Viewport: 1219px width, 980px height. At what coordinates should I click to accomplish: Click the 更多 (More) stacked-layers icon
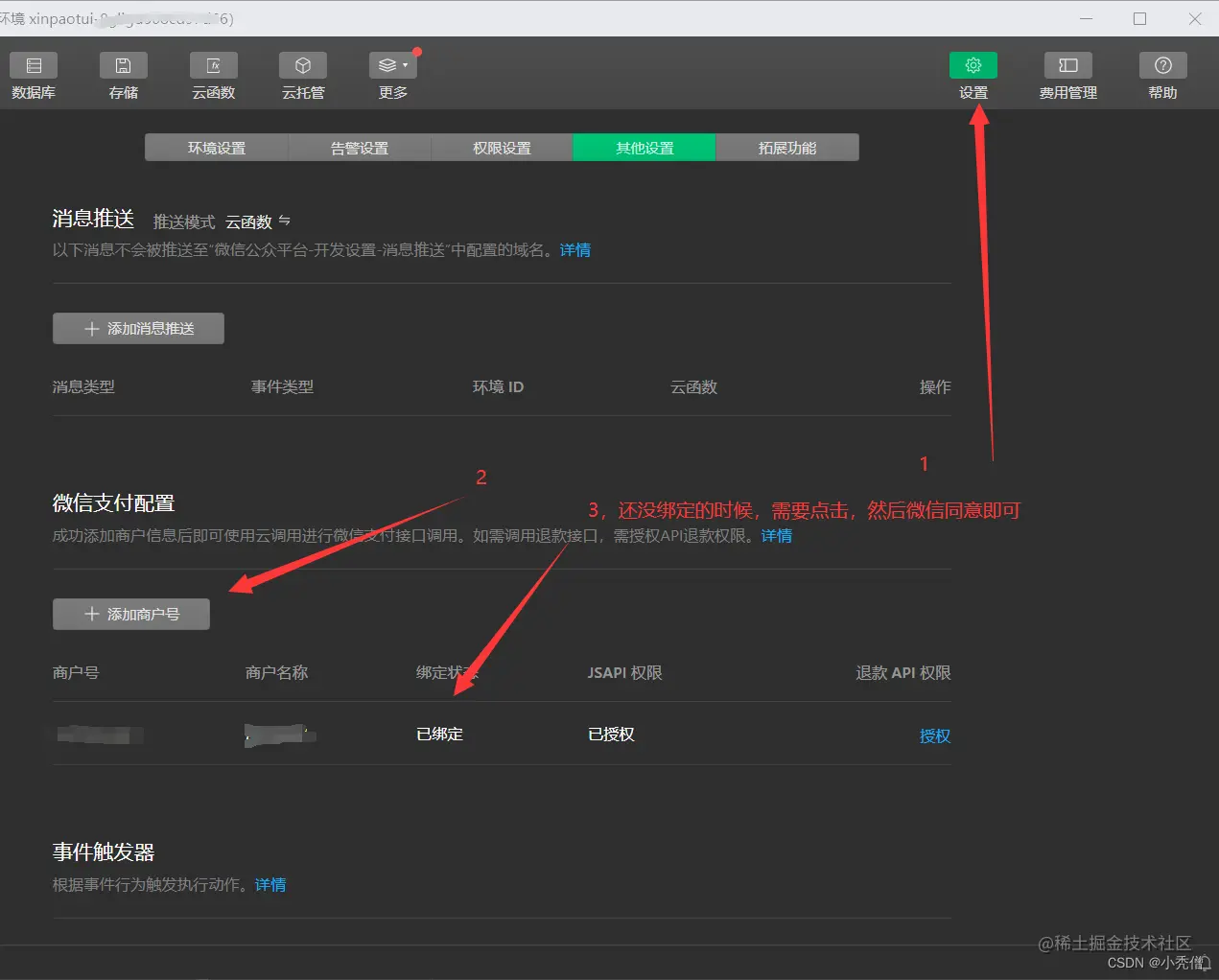pos(387,65)
